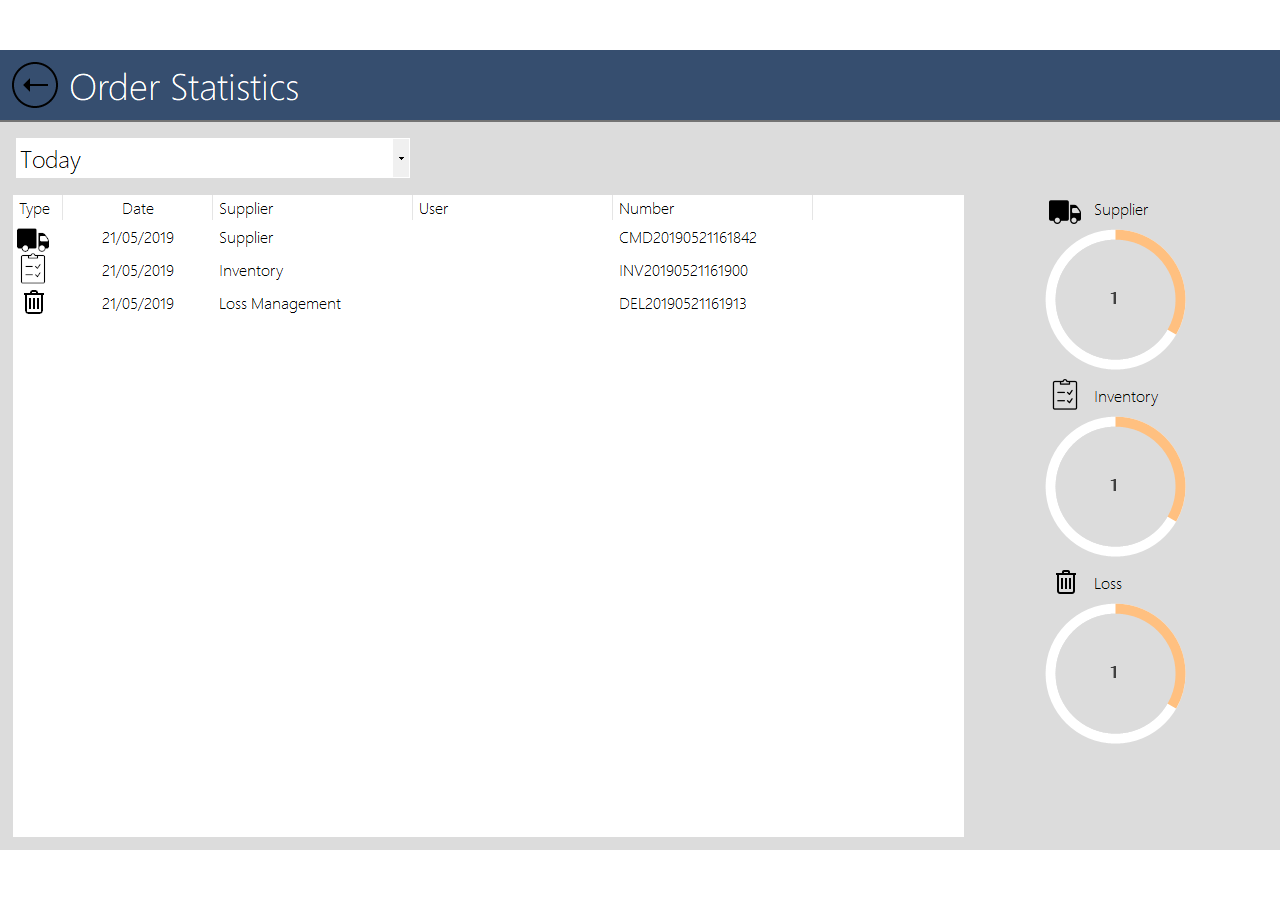
Task: Click the truck icon in first row
Action: (x=33, y=239)
